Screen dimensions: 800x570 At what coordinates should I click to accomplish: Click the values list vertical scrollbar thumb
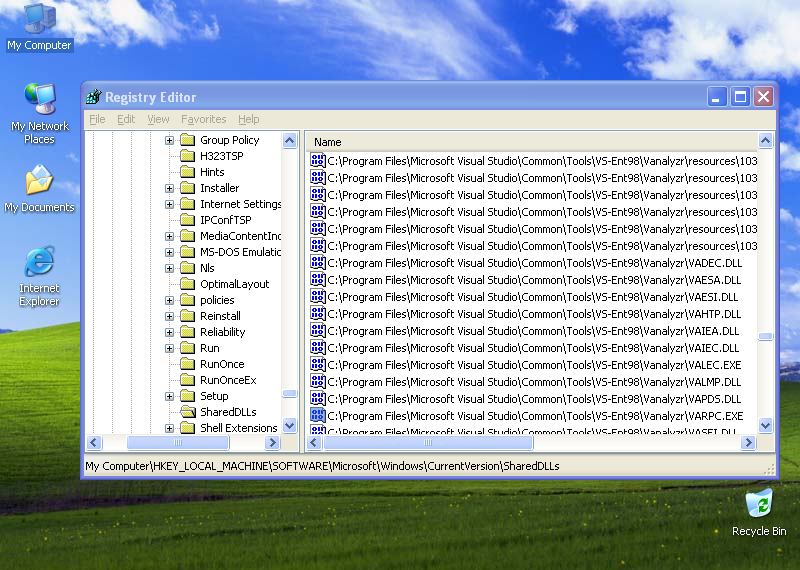pos(765,337)
